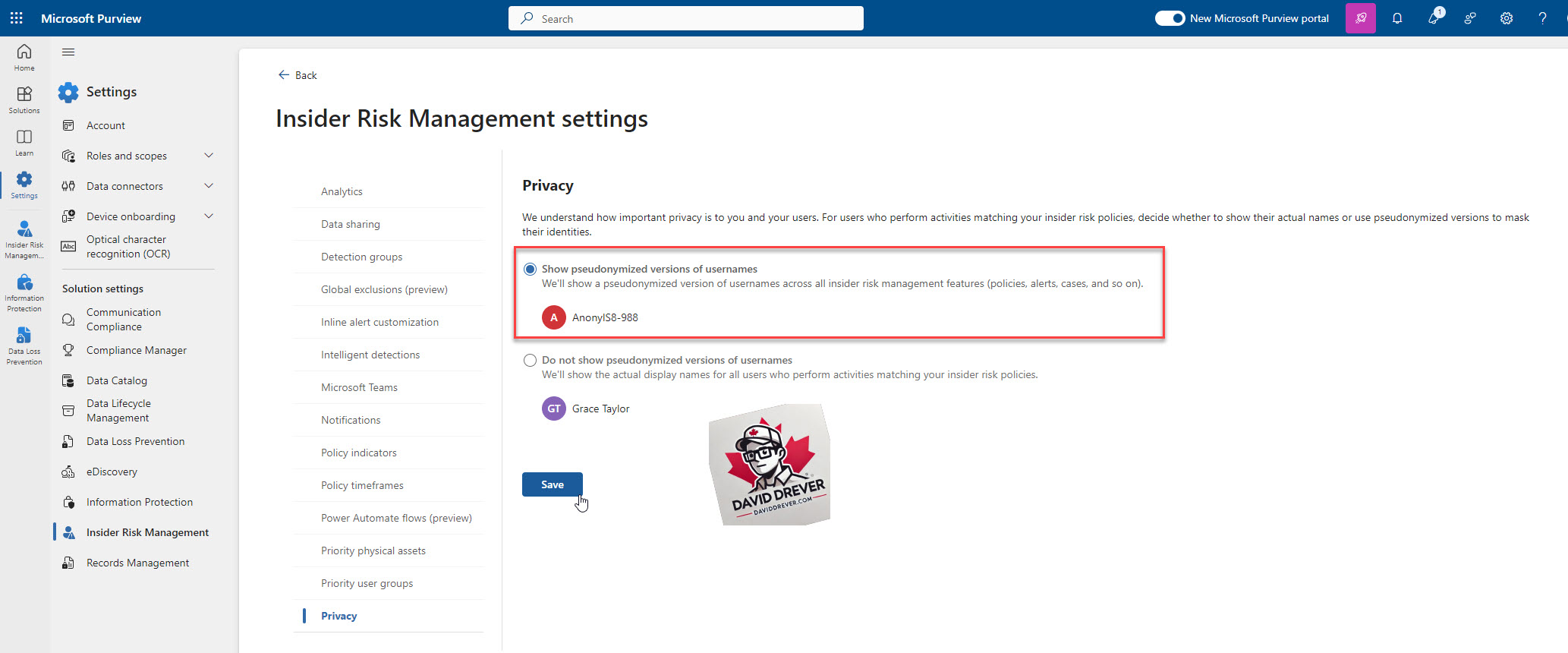
Task: Click the Optical character recognition icon
Action: (68, 246)
